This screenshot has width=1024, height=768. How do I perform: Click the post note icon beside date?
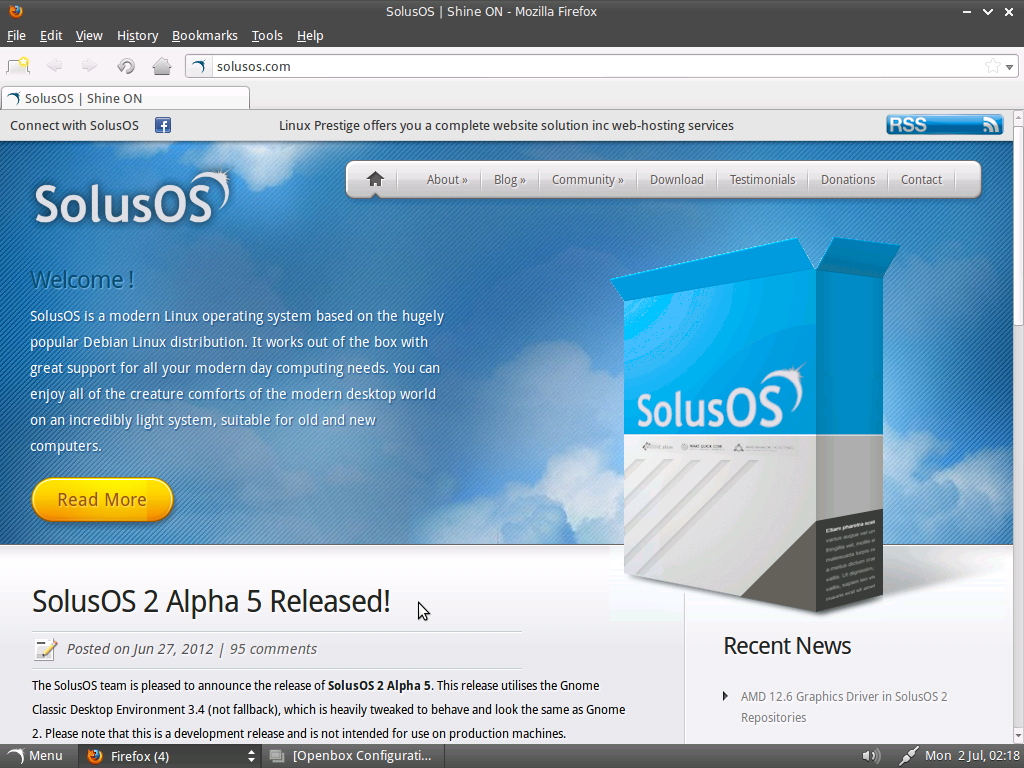tap(46, 649)
